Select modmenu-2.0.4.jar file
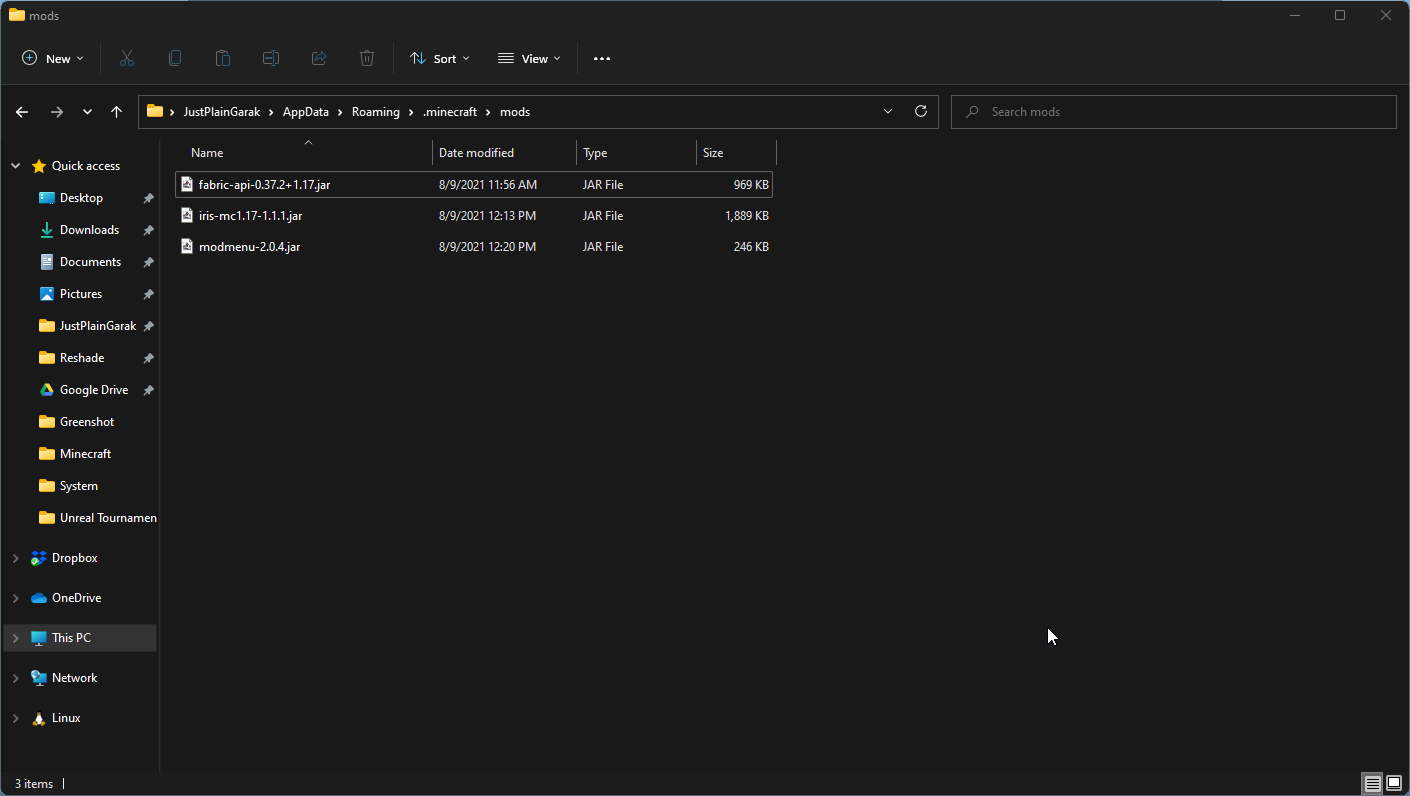This screenshot has height=796, width=1410. click(x=474, y=247)
